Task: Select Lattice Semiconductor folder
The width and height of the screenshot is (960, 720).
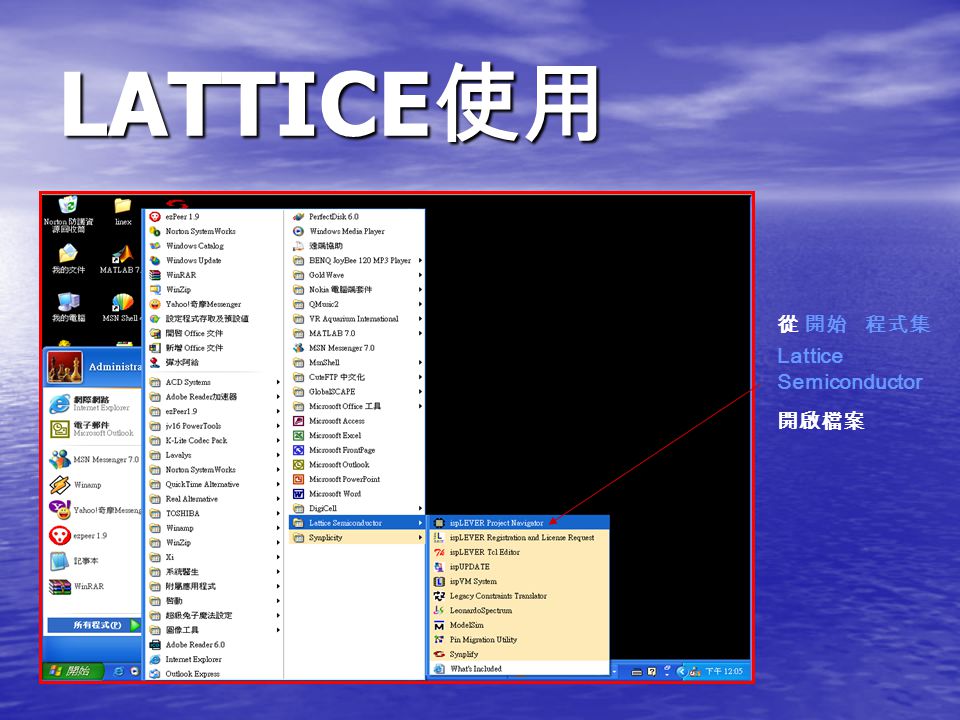Action: coord(356,523)
